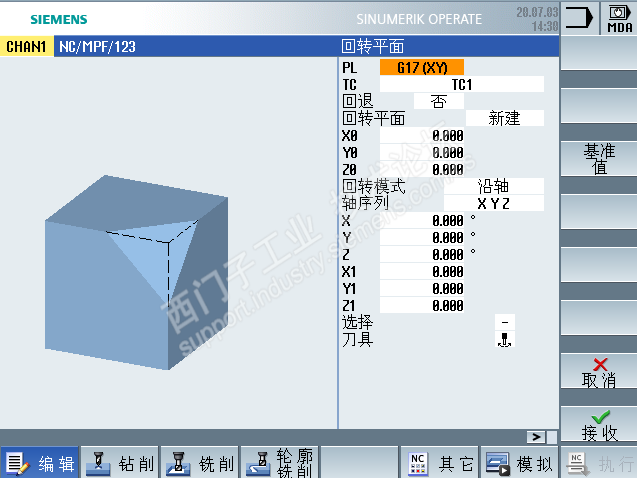This screenshot has height=478, width=637.
Task: Open the TC field showing TC1
Action: pyautogui.click(x=462, y=84)
